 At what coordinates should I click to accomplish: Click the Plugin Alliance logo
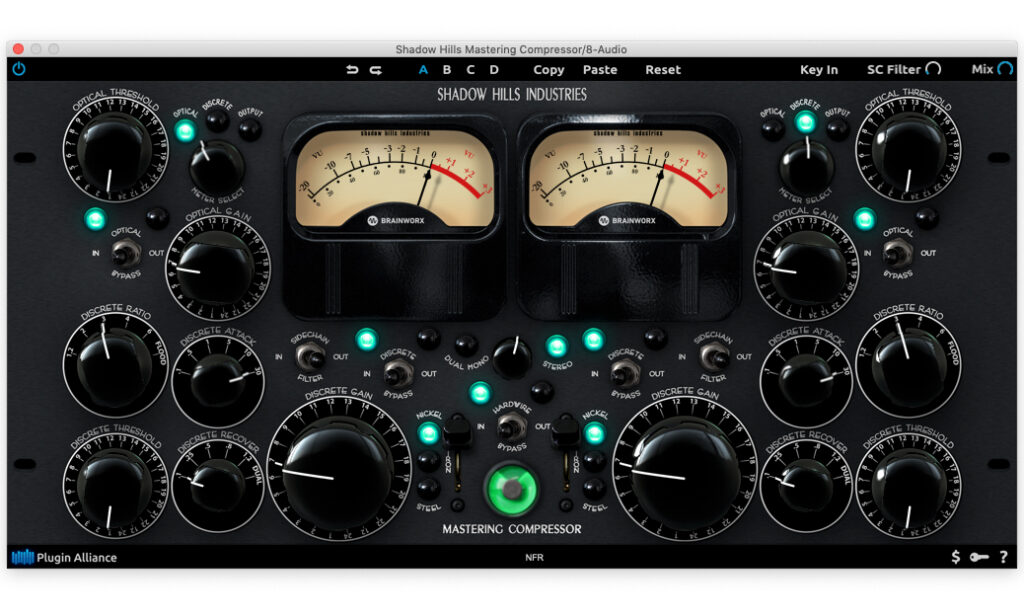point(64,557)
